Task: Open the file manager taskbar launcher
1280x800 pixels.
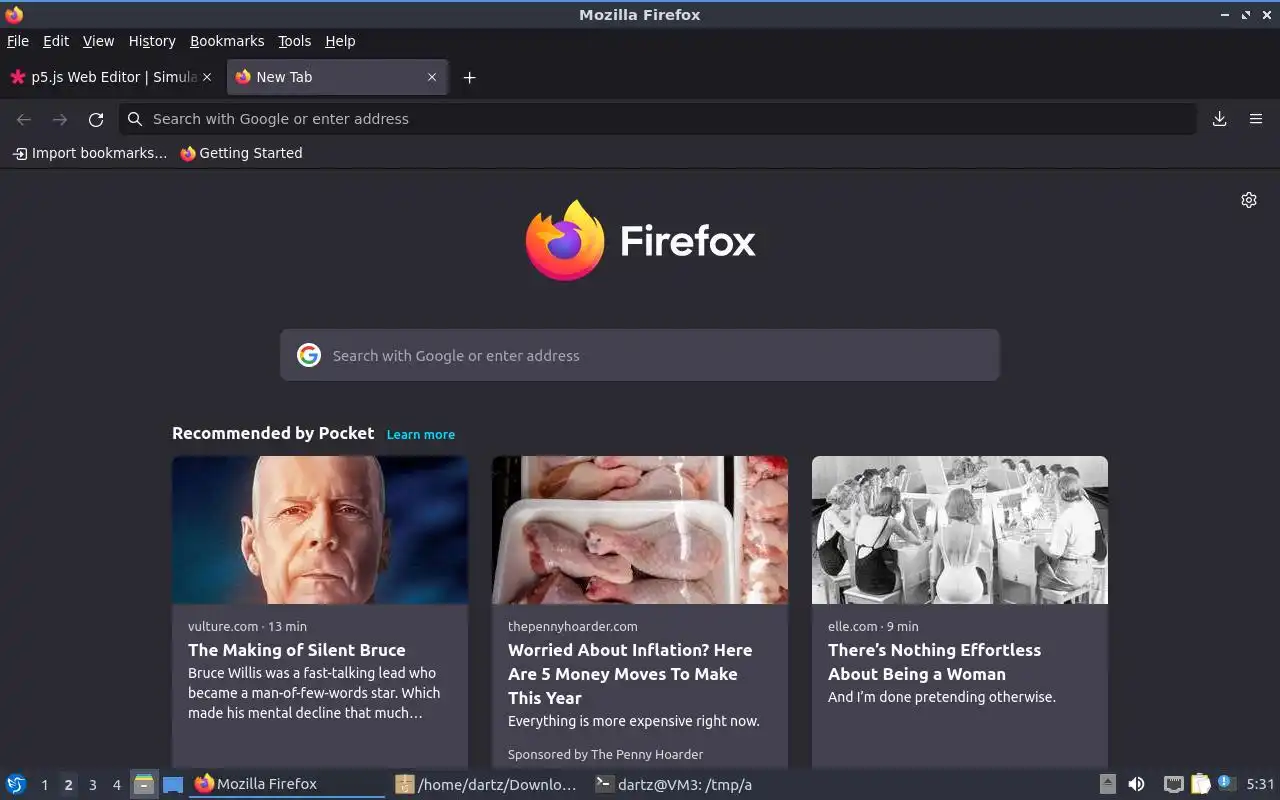Action: point(144,785)
